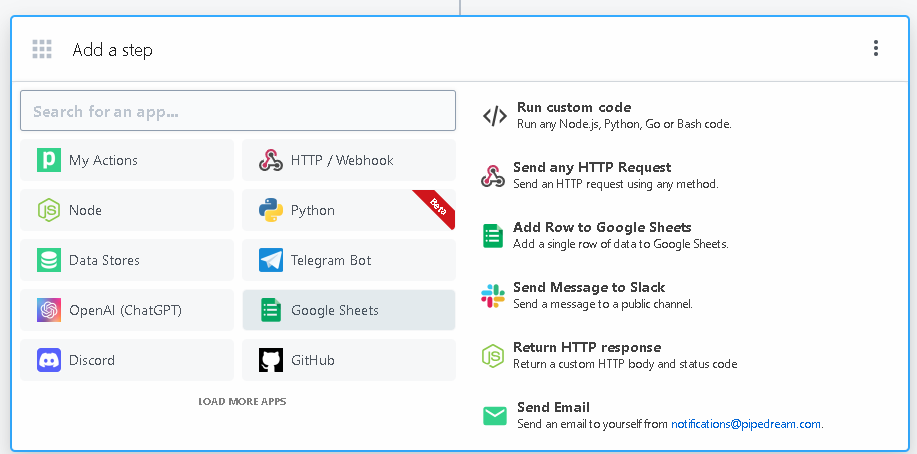Click 'Send a message to a public channel.' text
This screenshot has width=917, height=454.
click(x=602, y=304)
